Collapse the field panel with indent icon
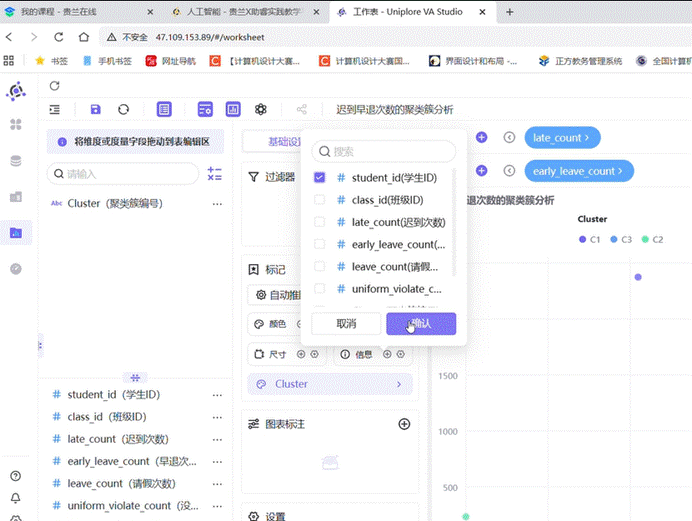This screenshot has width=692, height=521. (55, 109)
